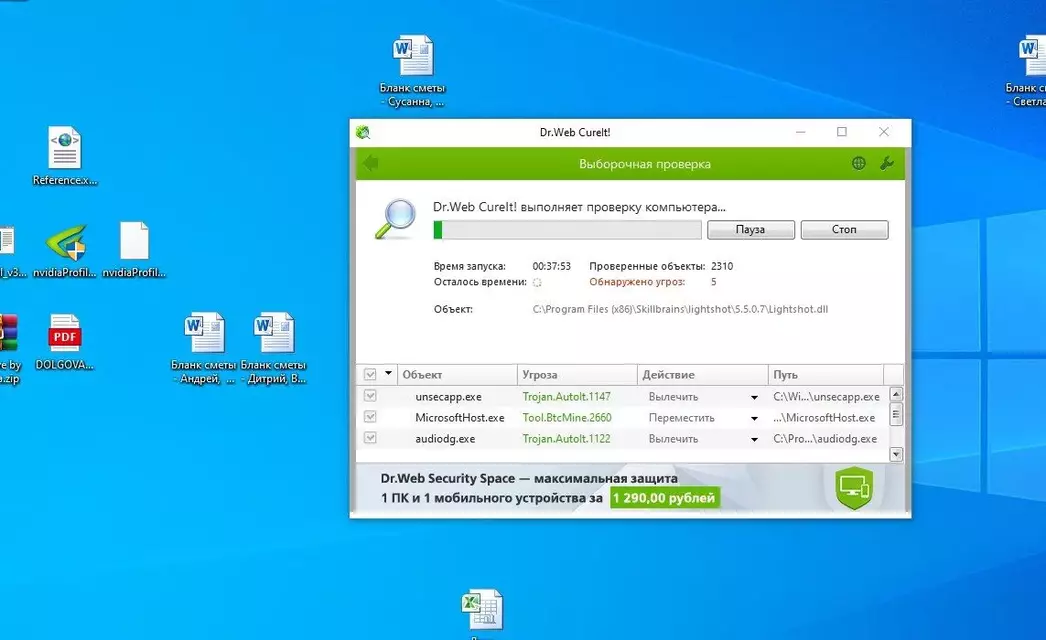Image resolution: width=1046 pixels, height=640 pixels.
Task: Click the threat list scroll up arrow
Action: coord(896,394)
